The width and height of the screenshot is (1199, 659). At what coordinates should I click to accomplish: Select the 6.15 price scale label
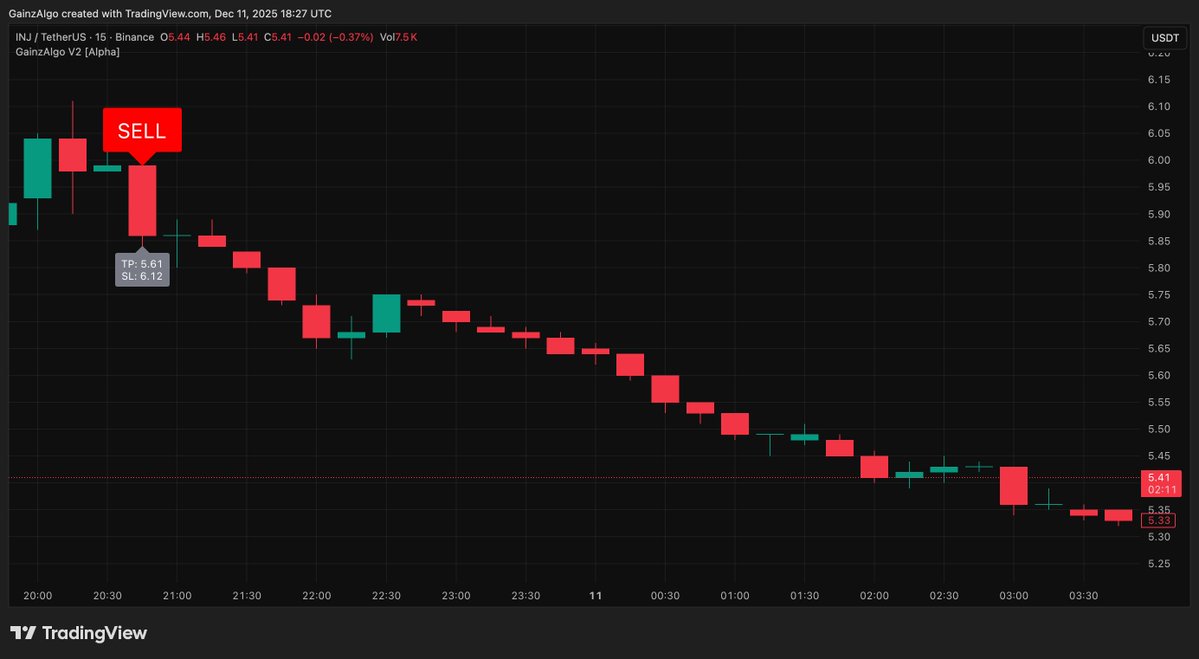point(1159,79)
